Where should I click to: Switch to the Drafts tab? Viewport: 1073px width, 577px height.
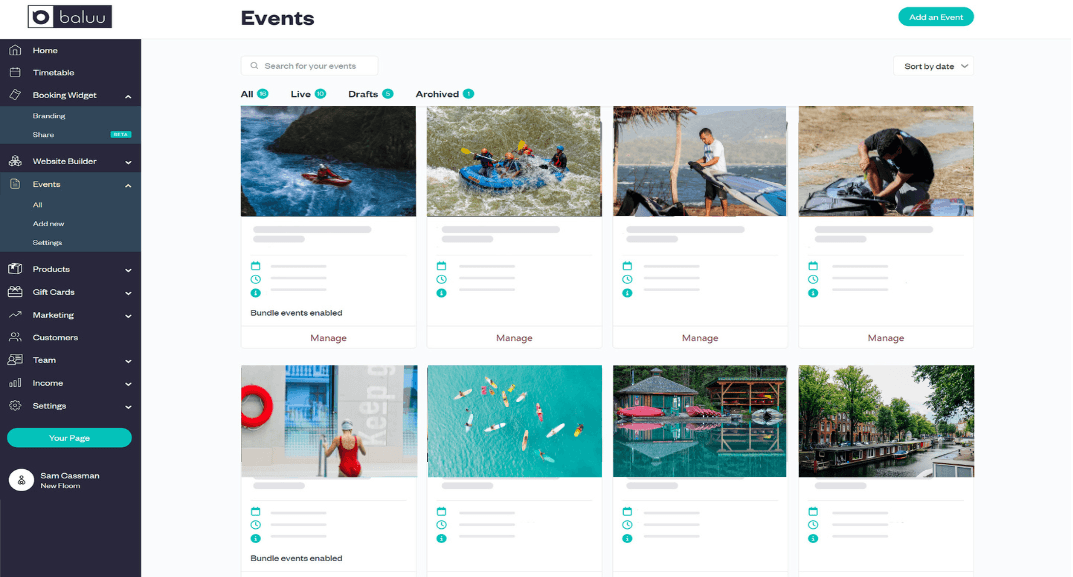363,94
